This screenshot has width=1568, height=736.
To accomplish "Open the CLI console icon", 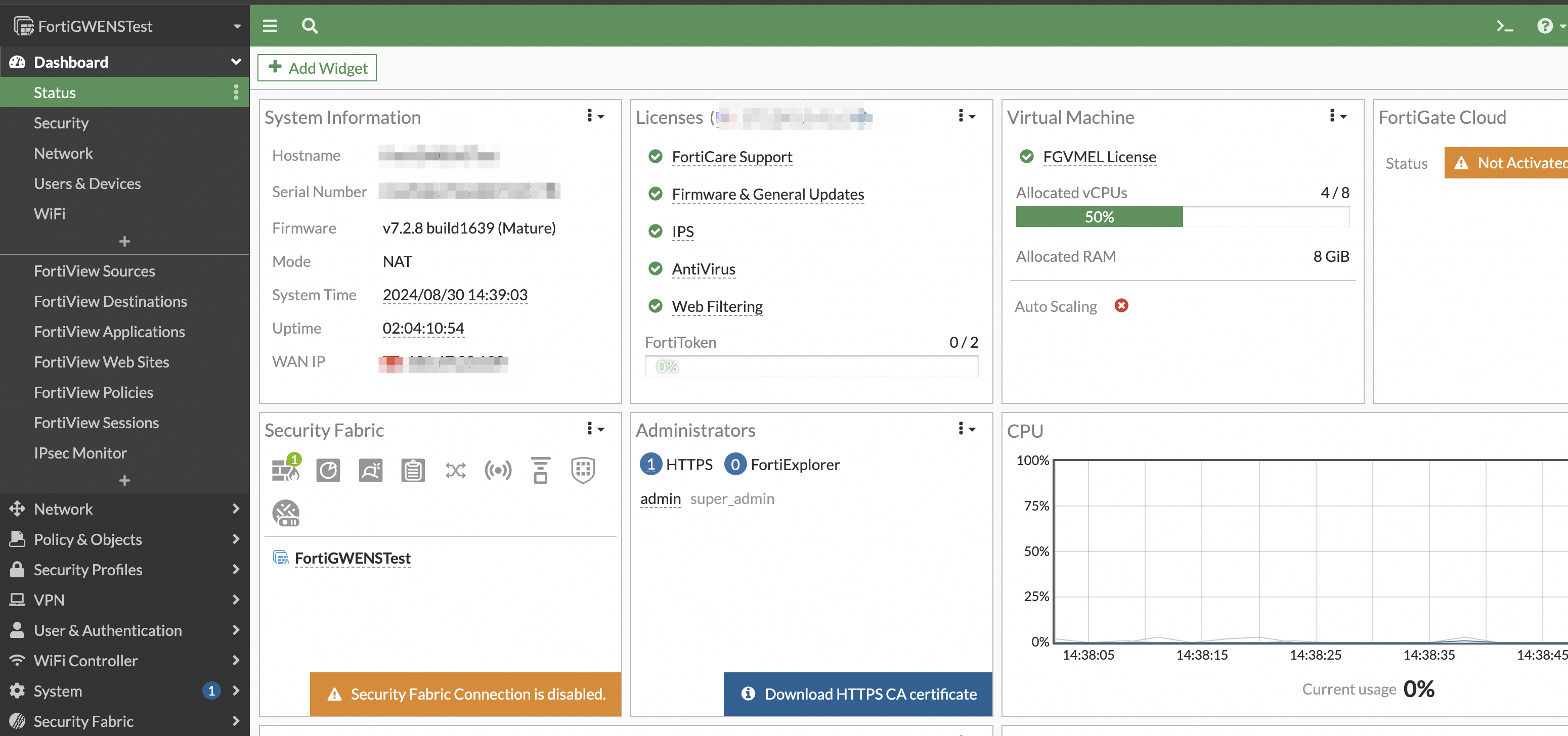I will coord(1504,26).
